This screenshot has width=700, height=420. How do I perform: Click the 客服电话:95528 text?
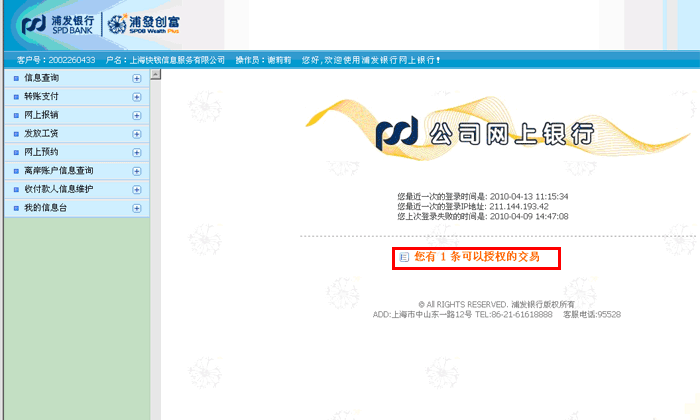point(592,315)
